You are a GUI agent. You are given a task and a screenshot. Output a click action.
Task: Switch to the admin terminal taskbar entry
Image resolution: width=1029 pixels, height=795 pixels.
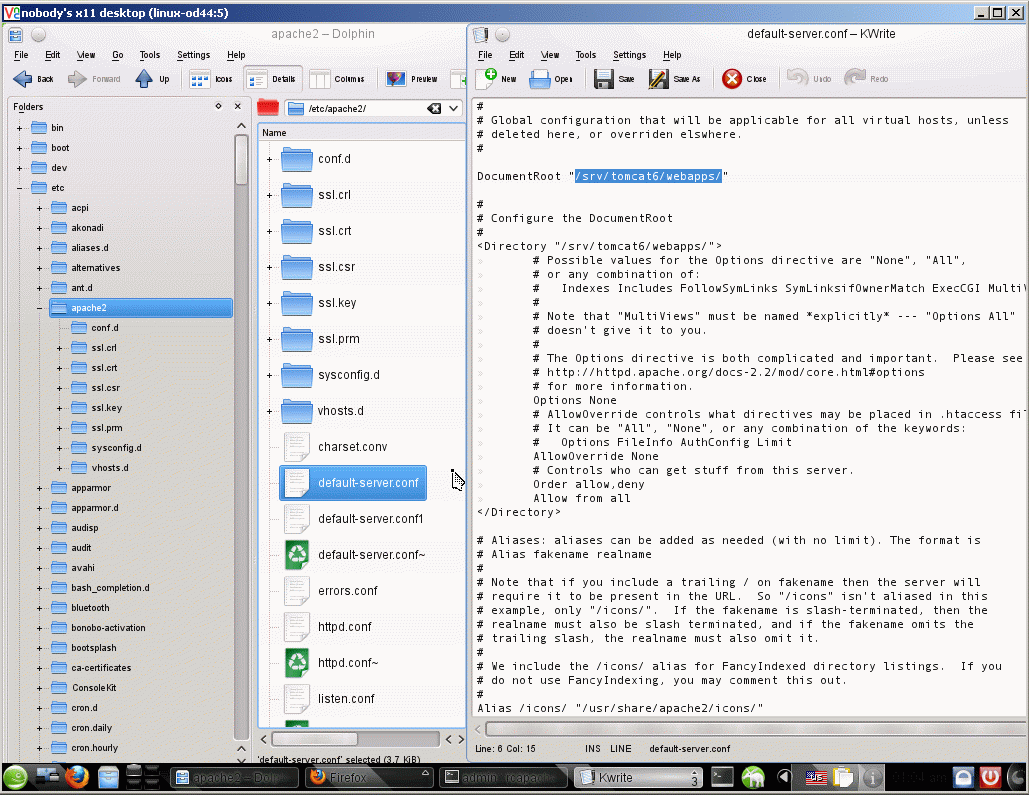[x=503, y=778]
